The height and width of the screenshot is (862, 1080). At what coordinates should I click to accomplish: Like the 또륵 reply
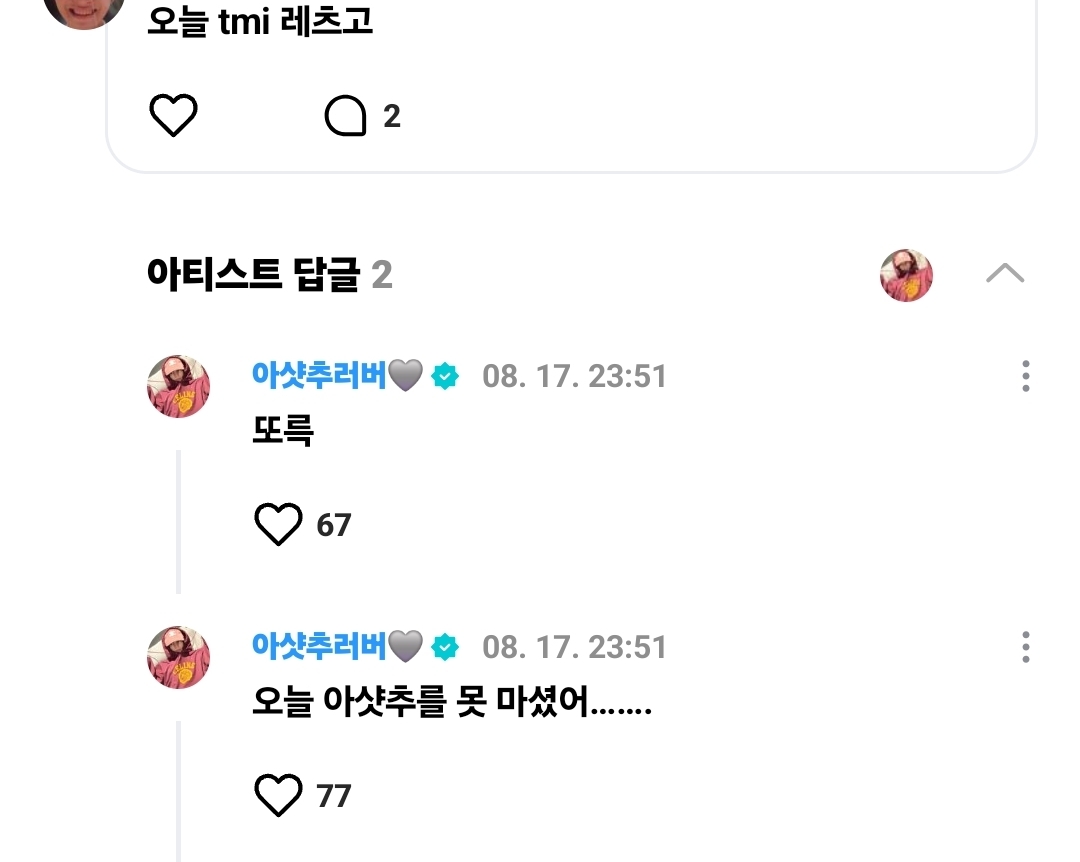tap(278, 524)
